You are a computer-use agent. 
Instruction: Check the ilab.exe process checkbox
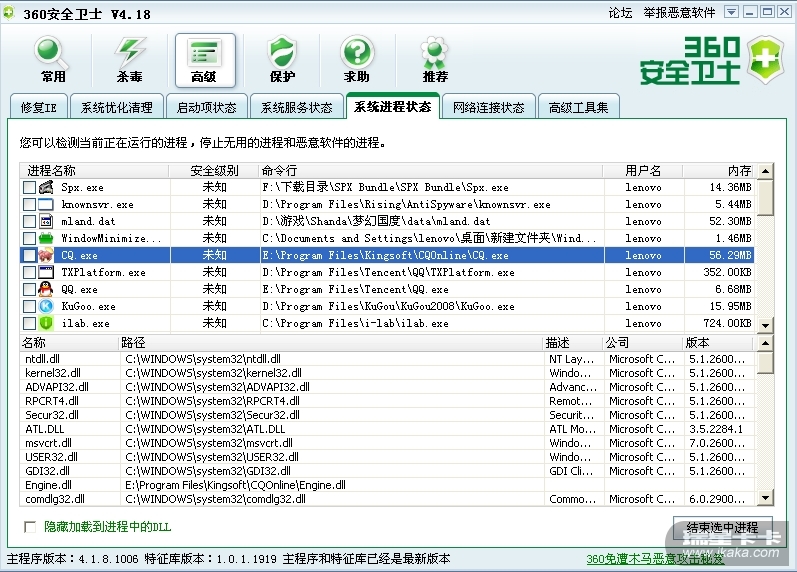29,323
